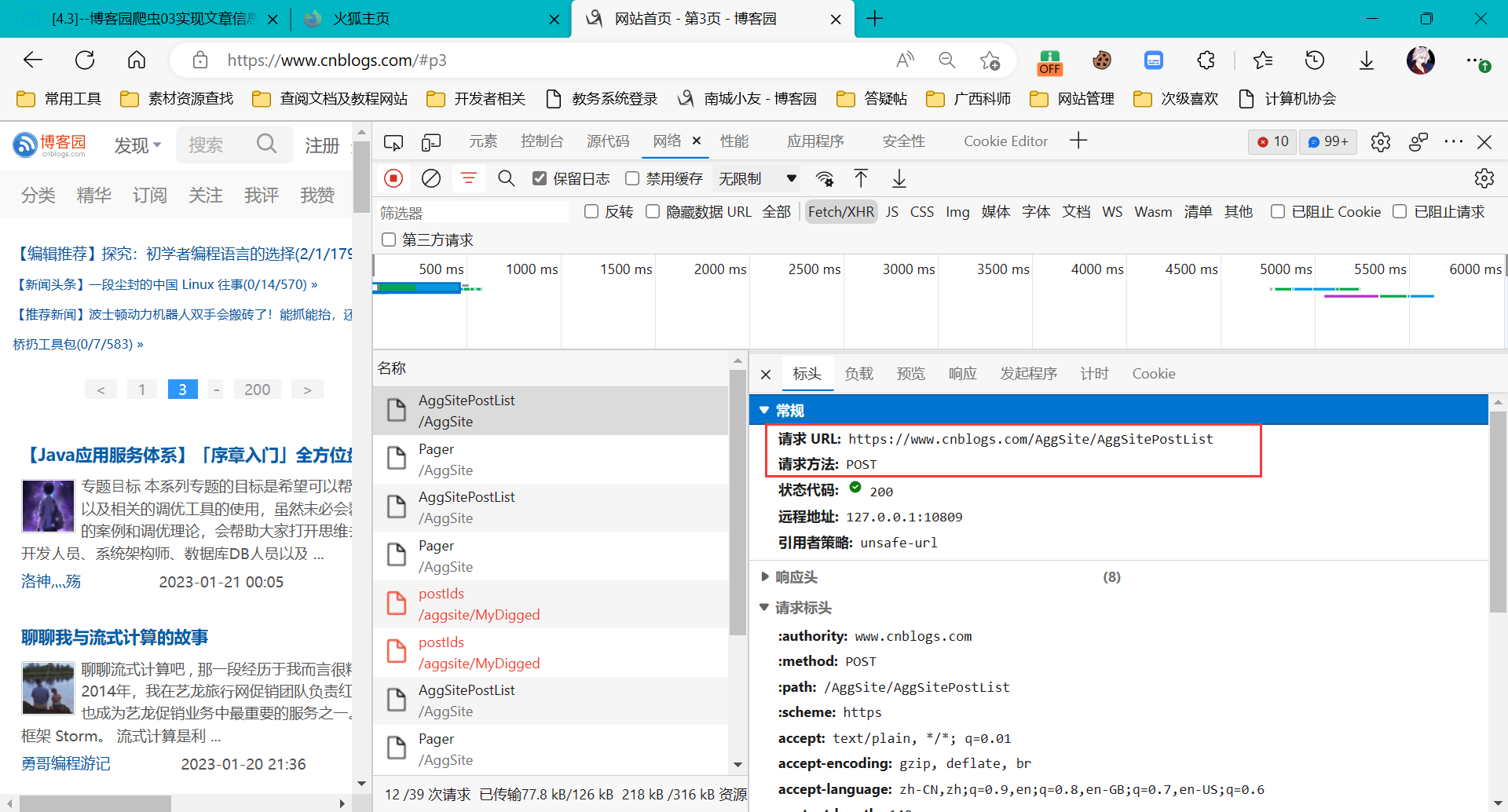The height and width of the screenshot is (812, 1508).
Task: Open DevTools settings gear
Action: (x=1381, y=142)
